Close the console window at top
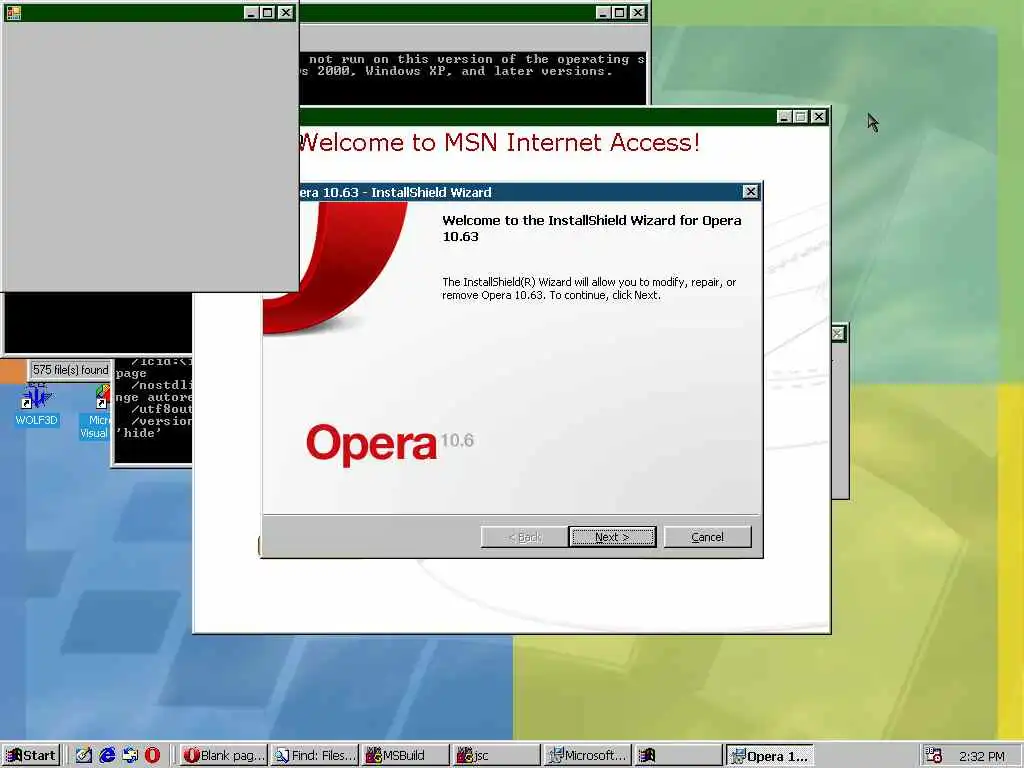The width and height of the screenshot is (1024, 768). coord(637,12)
